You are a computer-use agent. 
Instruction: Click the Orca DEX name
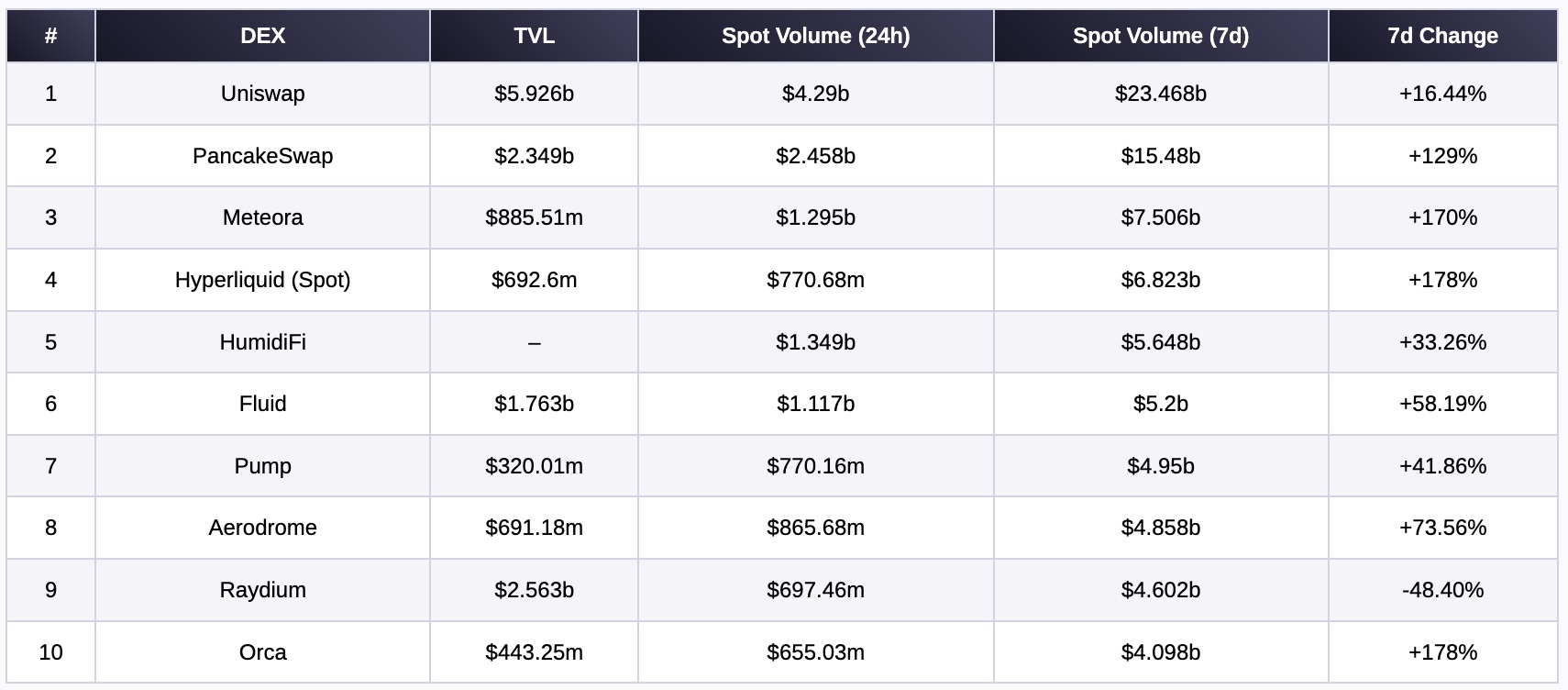pyautogui.click(x=262, y=652)
